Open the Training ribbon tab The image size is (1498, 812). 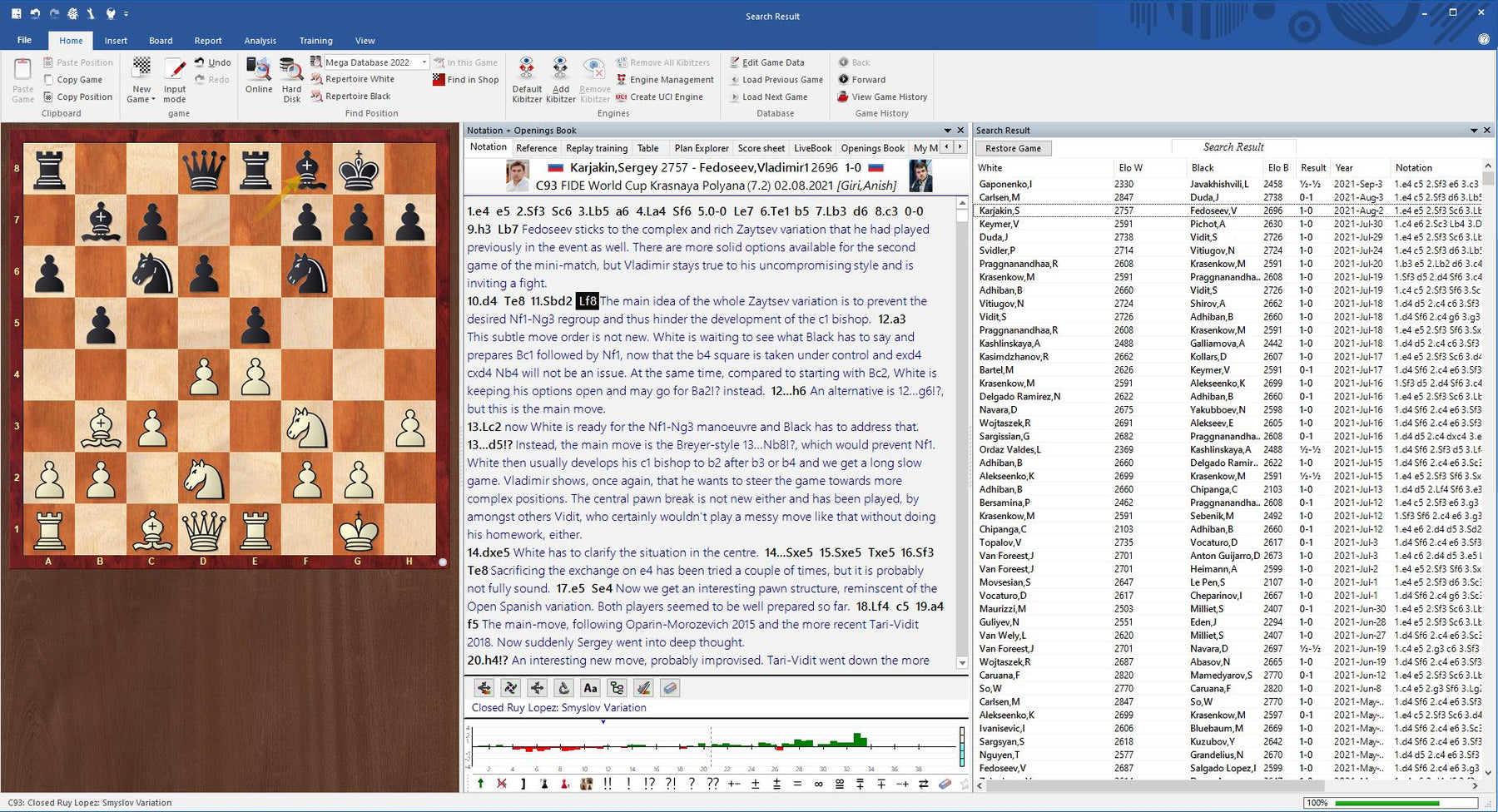[315, 40]
